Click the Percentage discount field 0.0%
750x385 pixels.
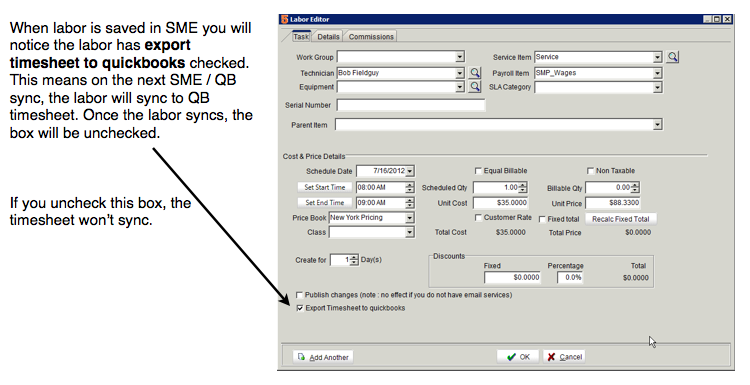coord(570,277)
